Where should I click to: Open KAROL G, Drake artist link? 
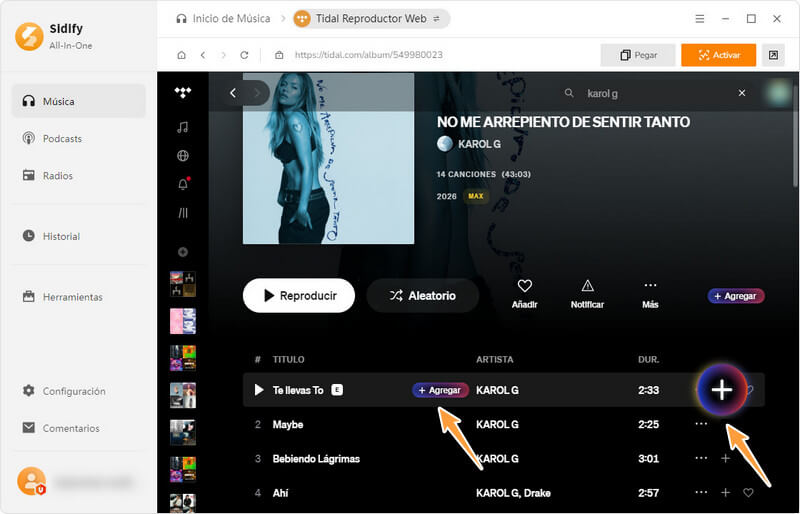click(513, 493)
